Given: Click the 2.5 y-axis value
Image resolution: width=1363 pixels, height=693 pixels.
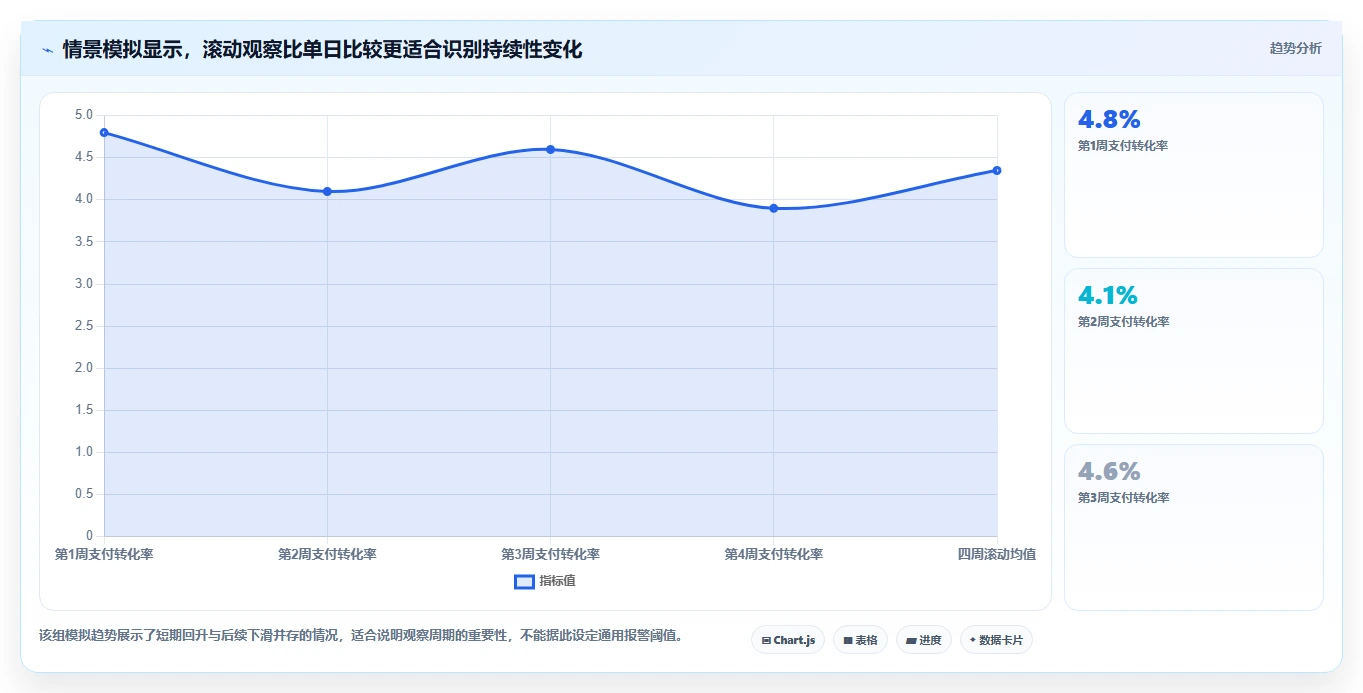Looking at the screenshot, I should pos(84,326).
